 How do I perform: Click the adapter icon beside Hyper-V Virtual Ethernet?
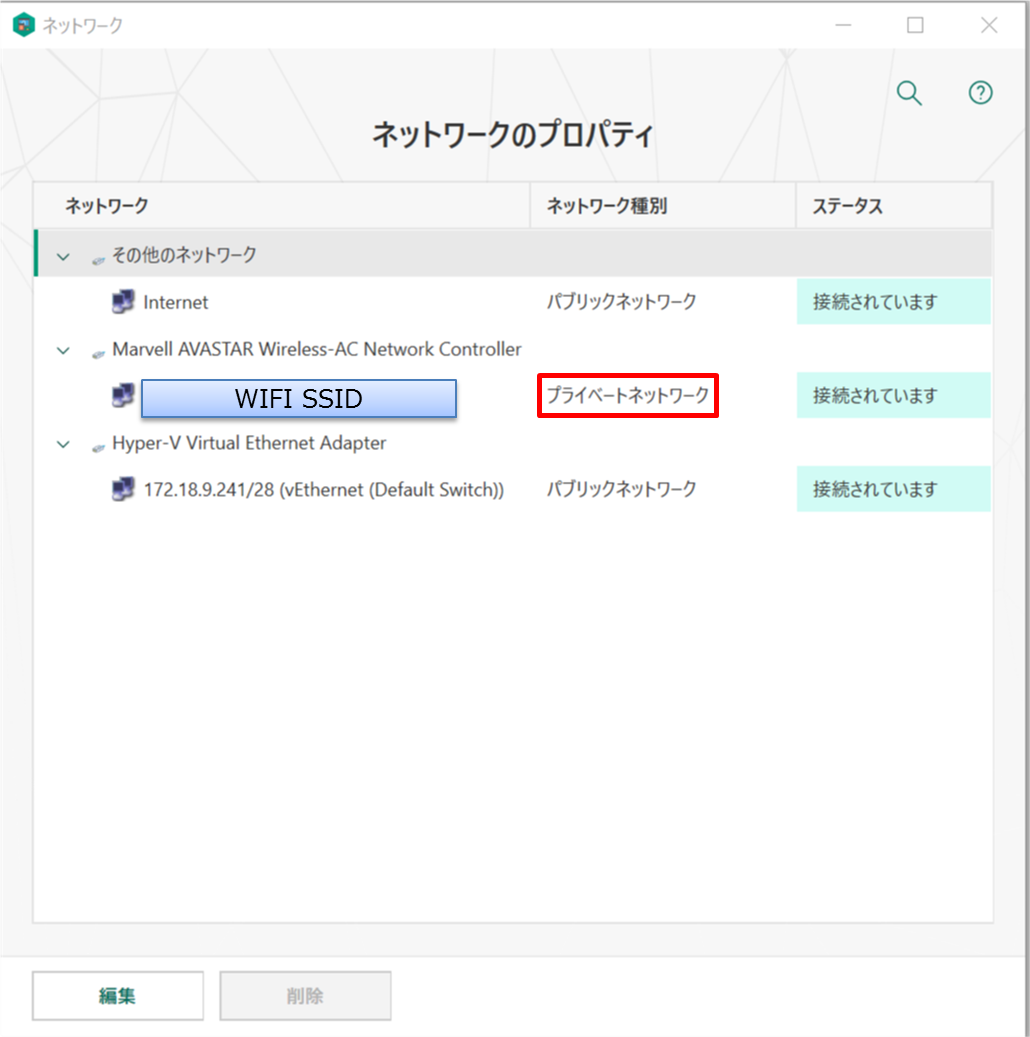click(x=99, y=448)
